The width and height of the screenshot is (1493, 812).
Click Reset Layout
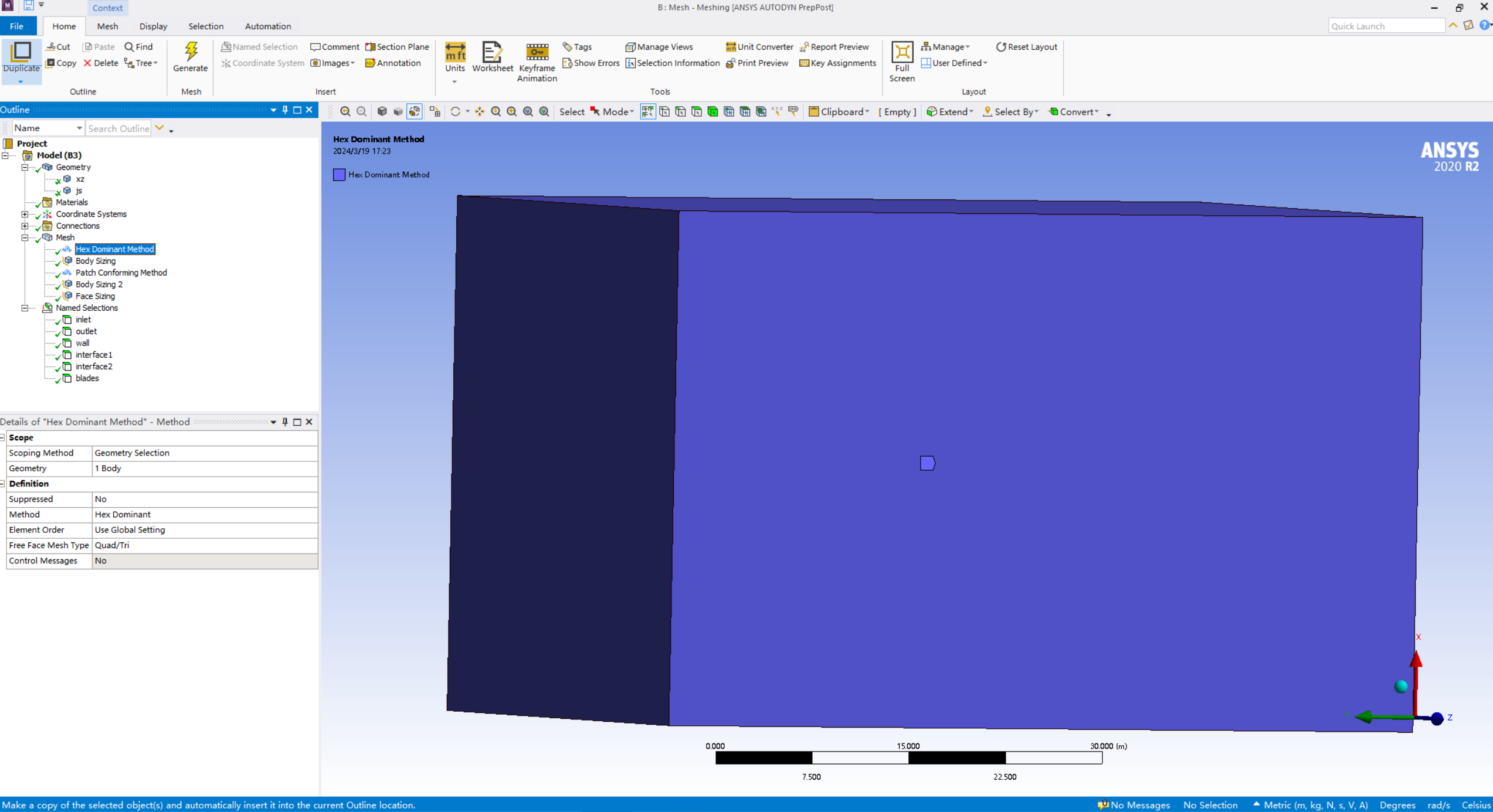point(1026,47)
